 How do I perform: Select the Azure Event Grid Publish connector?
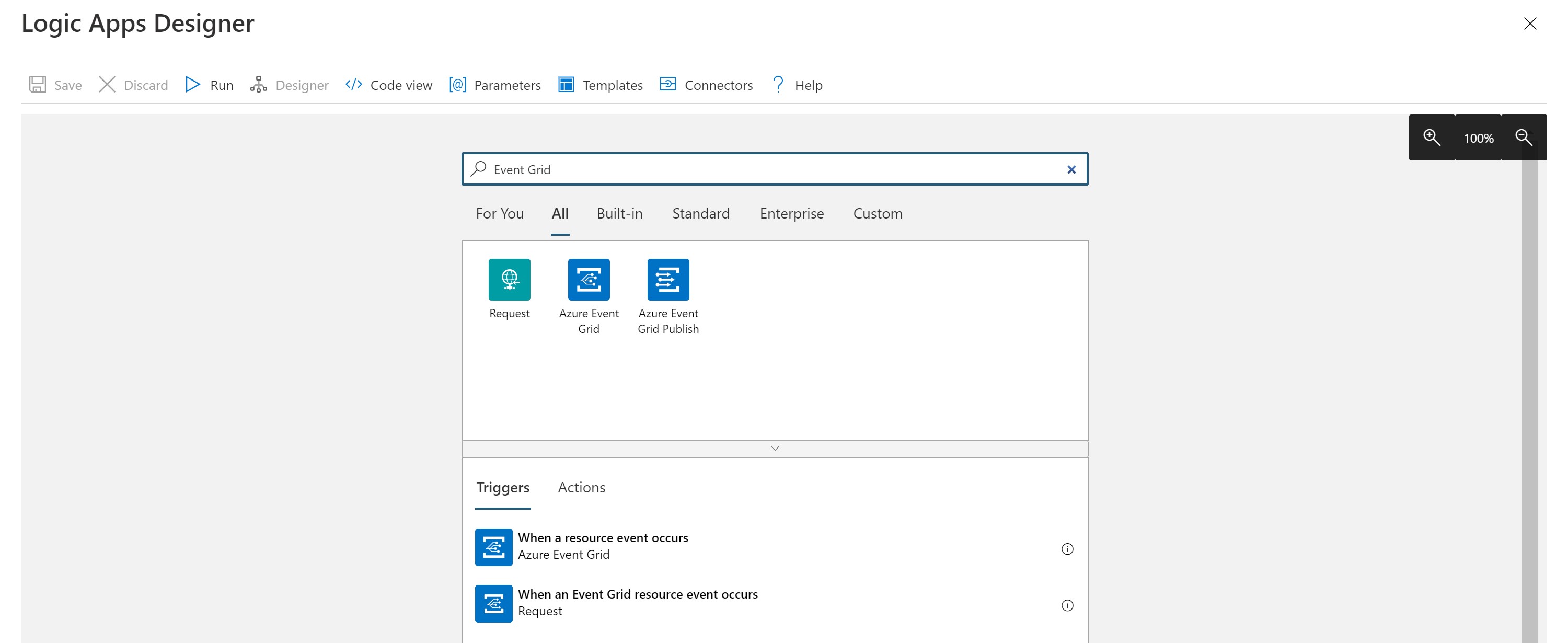tap(668, 280)
